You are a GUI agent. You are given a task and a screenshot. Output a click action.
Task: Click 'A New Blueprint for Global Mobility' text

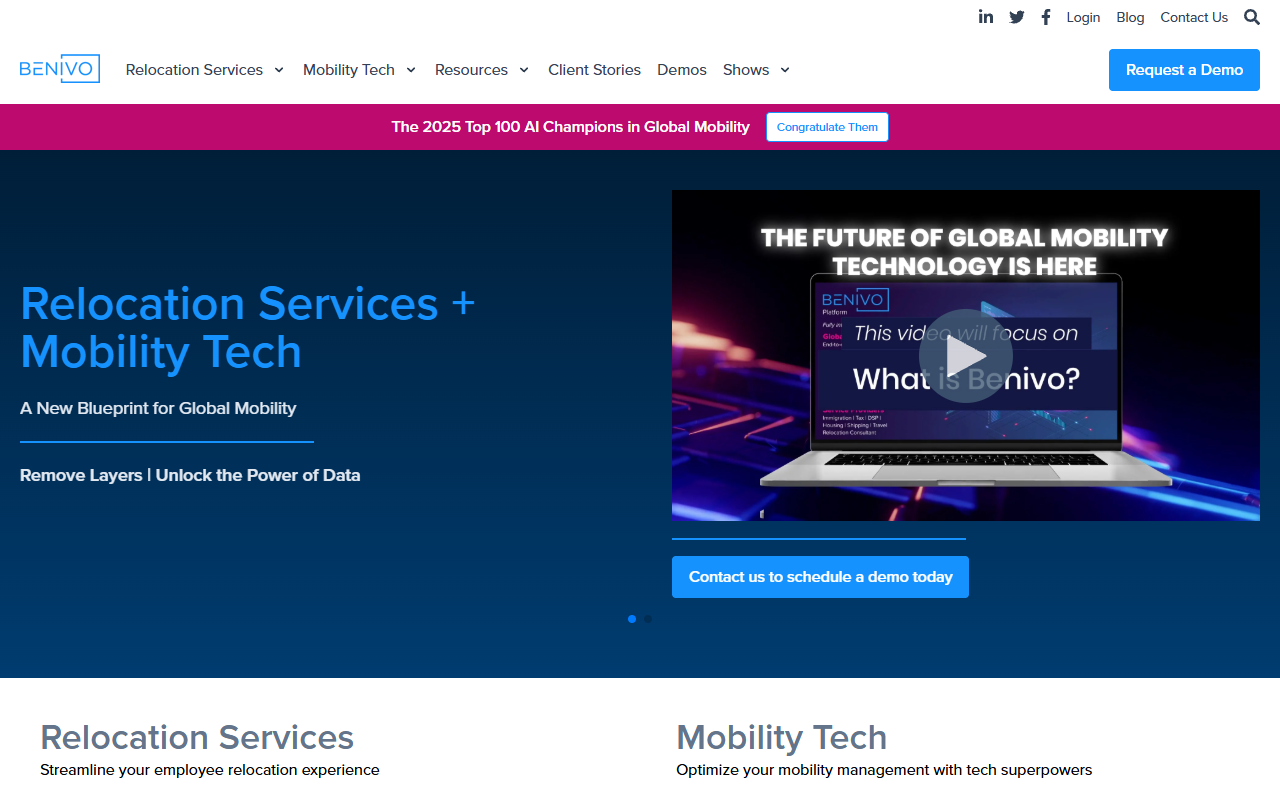pyautogui.click(x=158, y=408)
